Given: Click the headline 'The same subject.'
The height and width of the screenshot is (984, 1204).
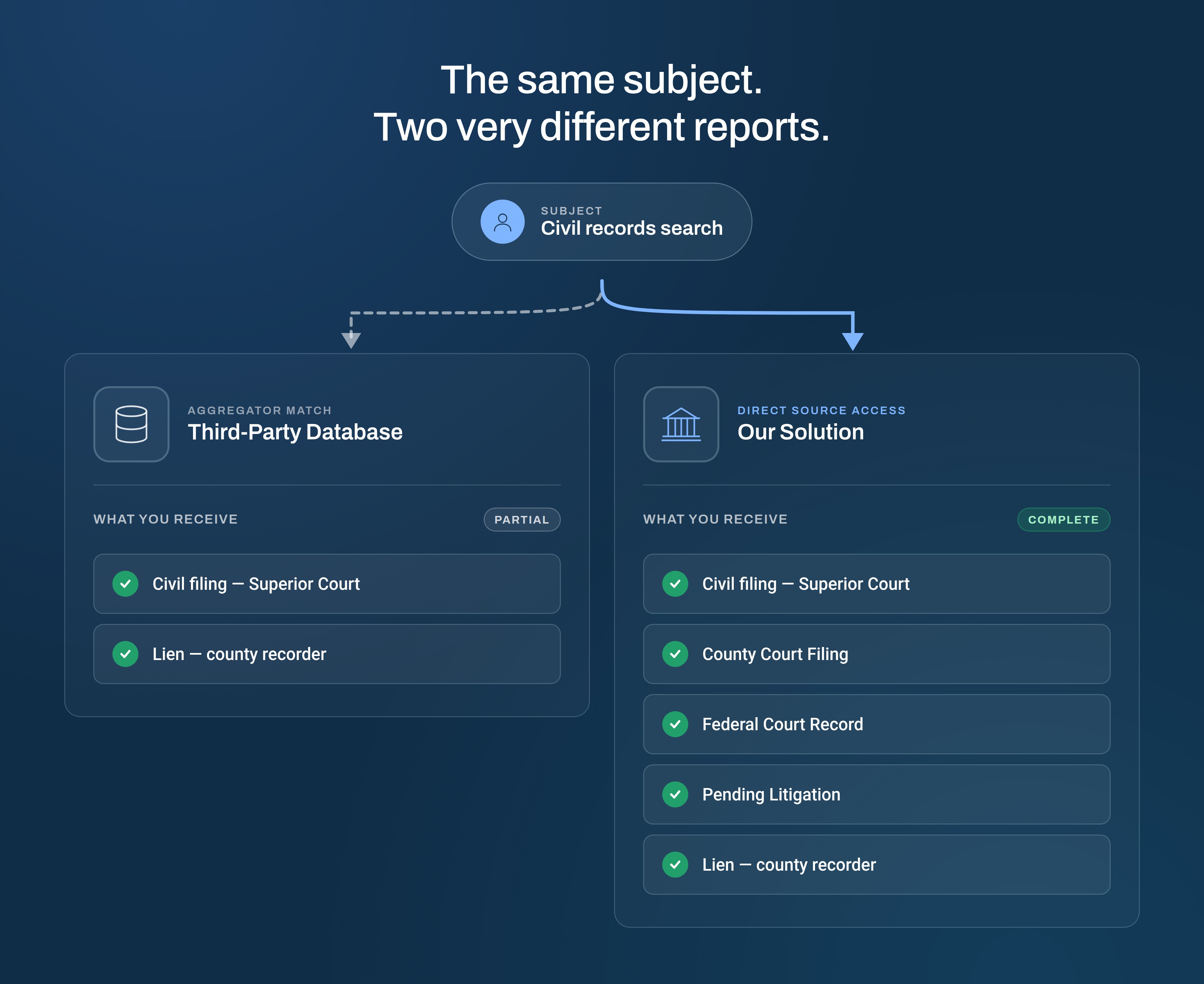Looking at the screenshot, I should point(602,80).
